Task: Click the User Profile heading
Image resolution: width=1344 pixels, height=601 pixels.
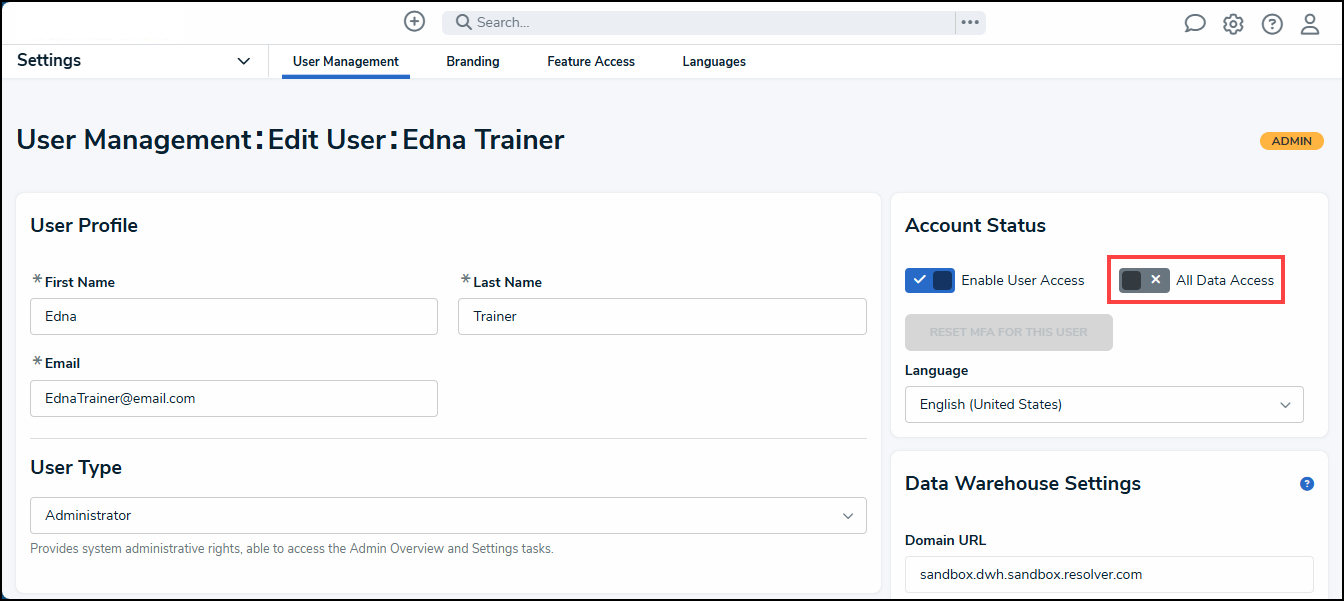Action: (x=84, y=226)
